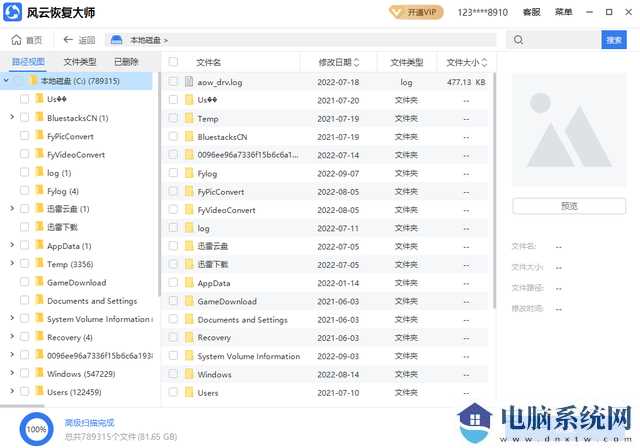
Task: Collapse the 本地磁盘 (C:) tree node
Action: [6, 80]
